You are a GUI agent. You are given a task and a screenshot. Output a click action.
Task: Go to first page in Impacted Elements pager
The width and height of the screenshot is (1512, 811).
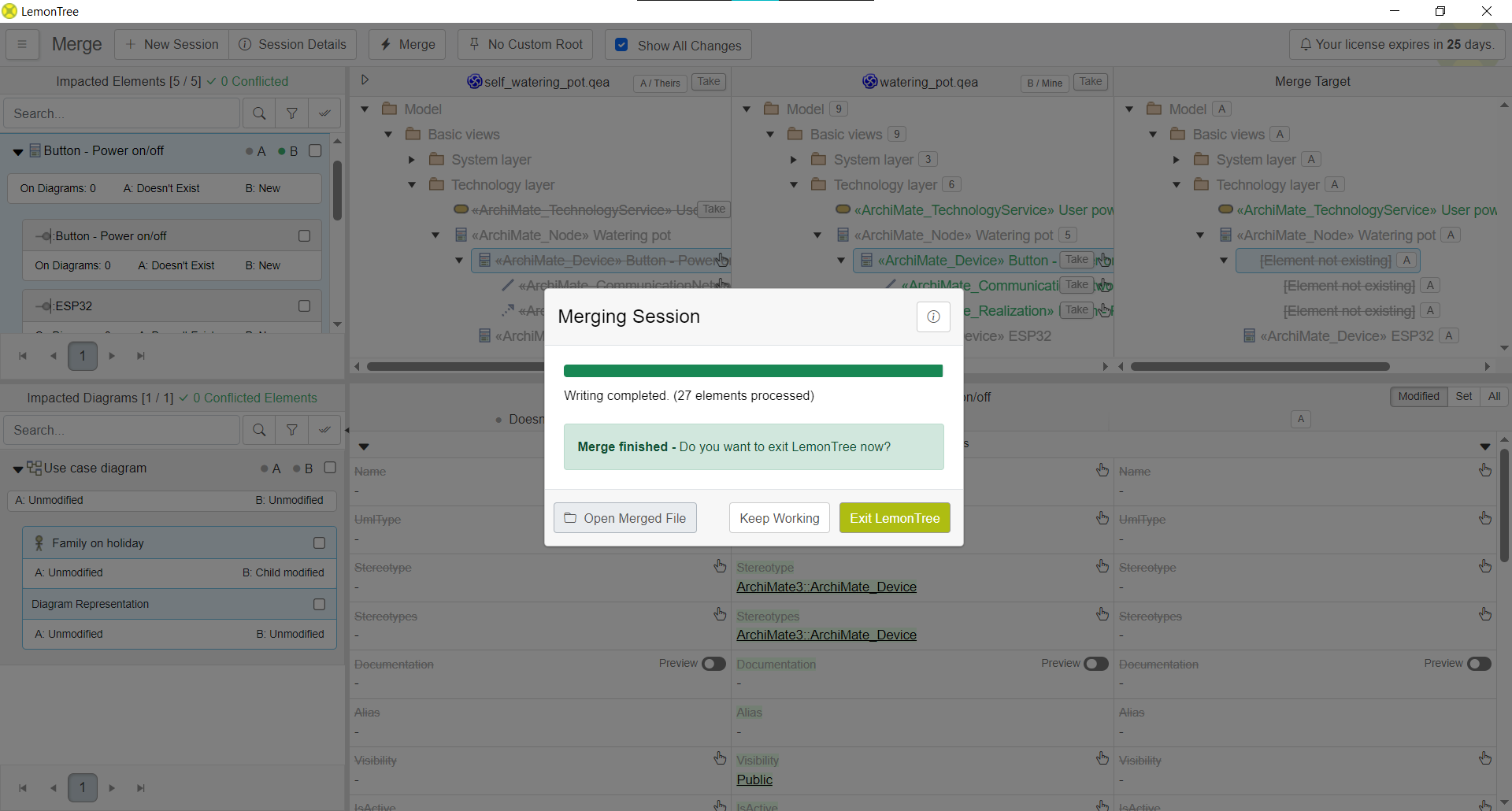pos(23,356)
